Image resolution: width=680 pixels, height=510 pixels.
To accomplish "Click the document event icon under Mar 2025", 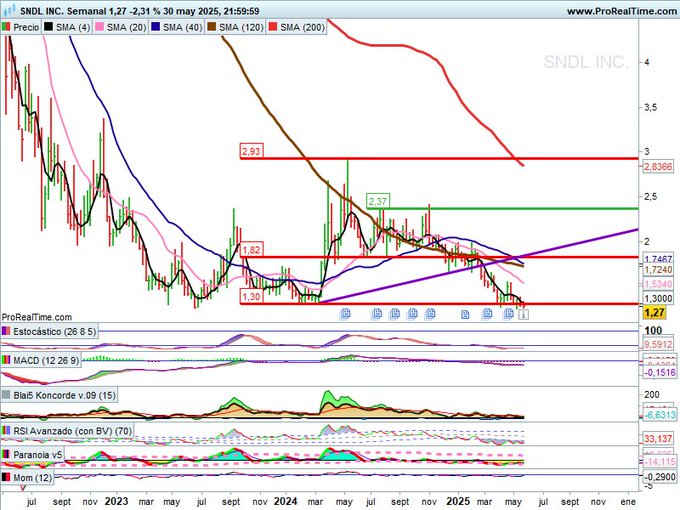I will click(487, 313).
